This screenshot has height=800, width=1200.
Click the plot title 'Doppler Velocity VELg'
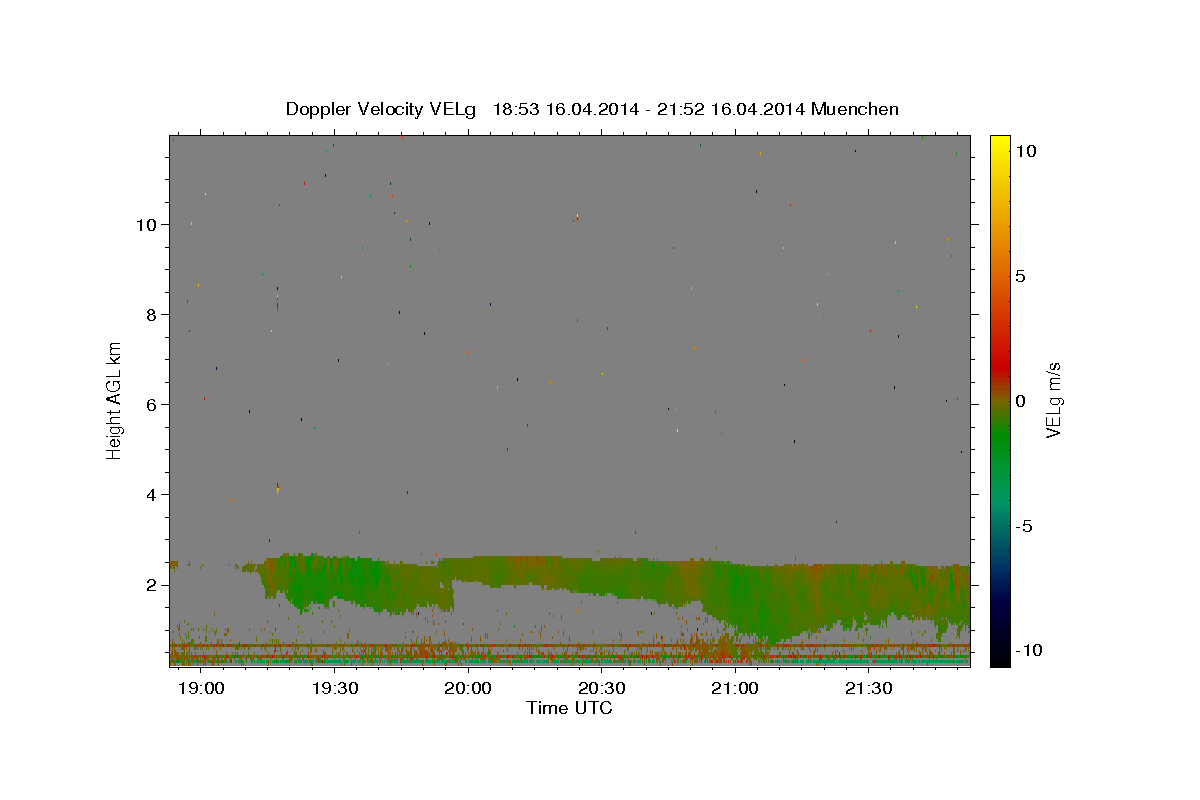point(380,109)
